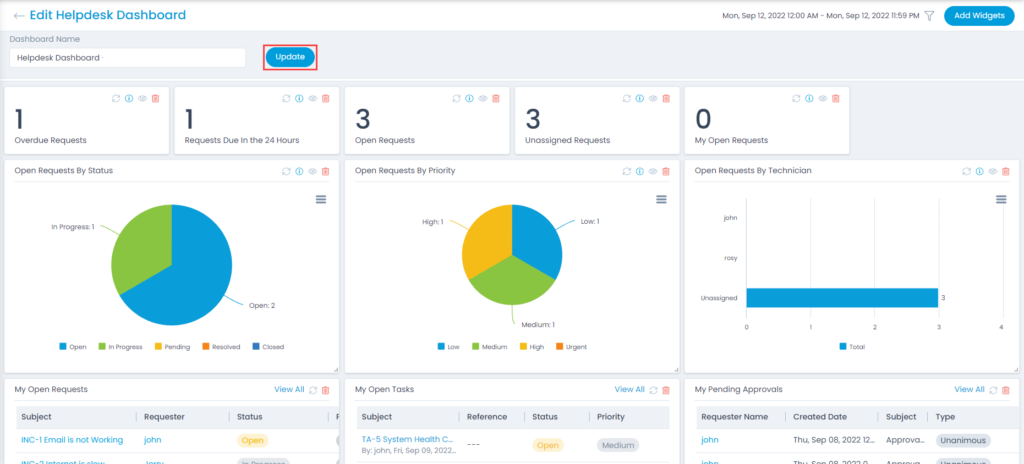This screenshot has width=1024, height=464.
Task: Delete the My Pending Approvals widget
Action: [x=1006, y=390]
